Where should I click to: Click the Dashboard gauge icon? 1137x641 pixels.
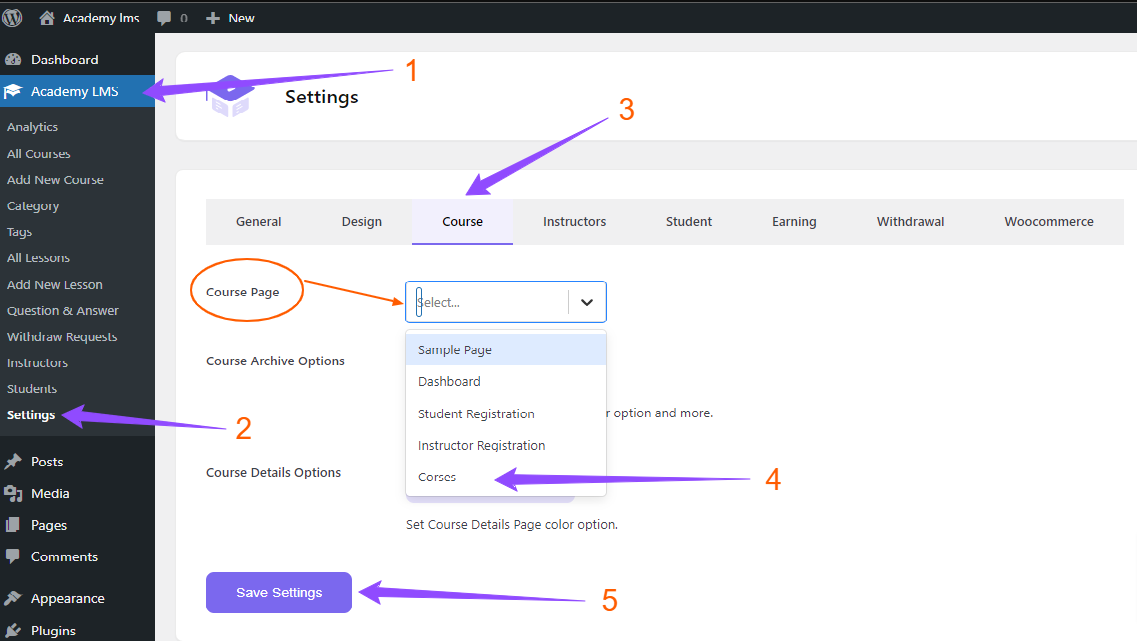pyautogui.click(x=13, y=59)
